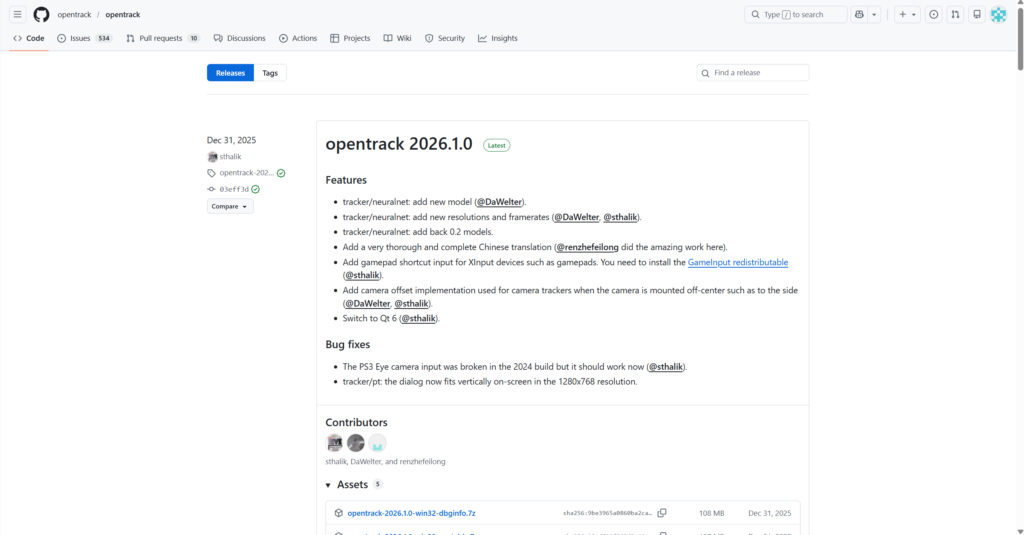Open the notifications inbox icon
Viewport: 1024px width, 535px height.
[977, 14]
